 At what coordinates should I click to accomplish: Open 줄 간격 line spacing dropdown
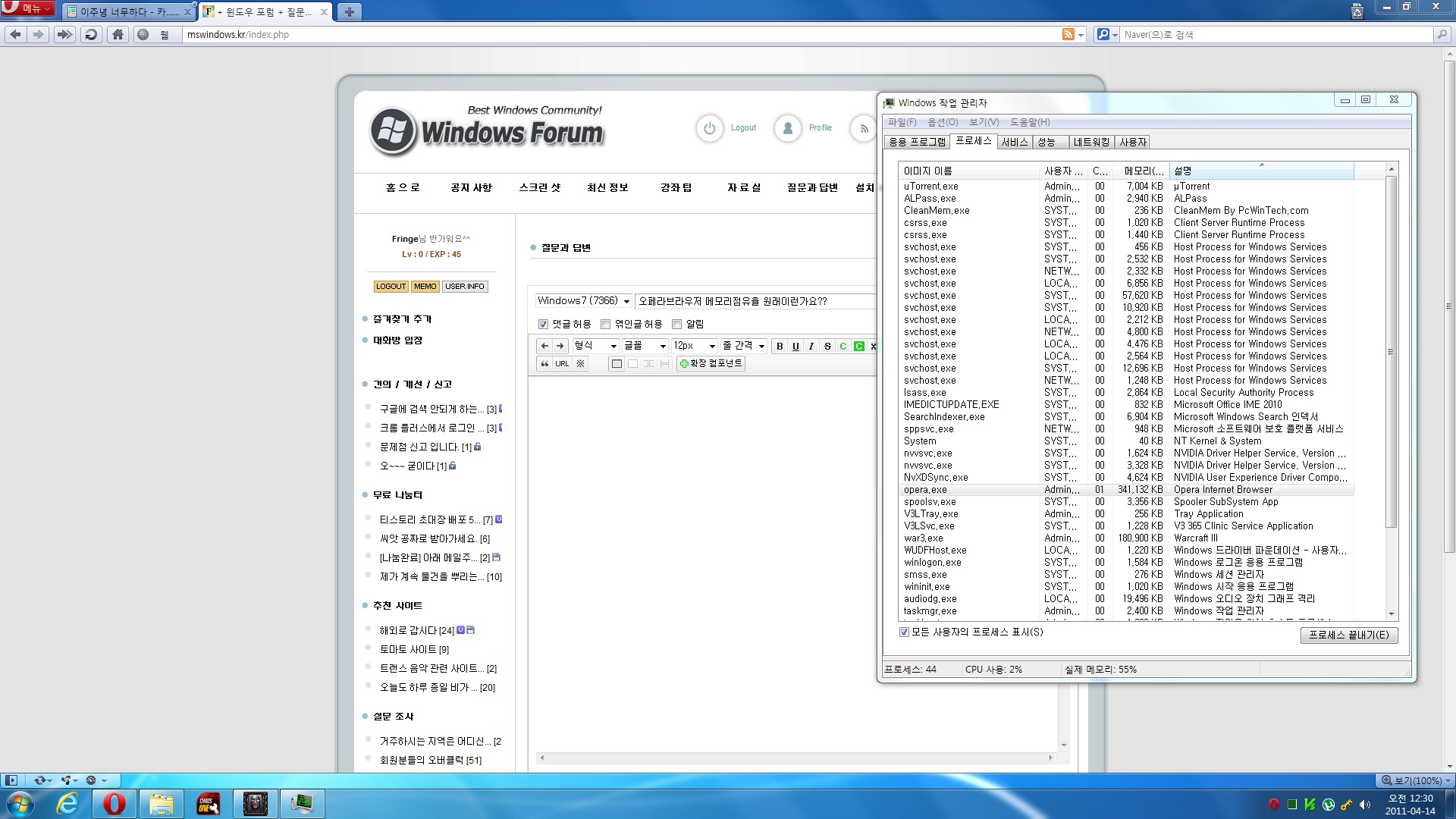point(743,346)
